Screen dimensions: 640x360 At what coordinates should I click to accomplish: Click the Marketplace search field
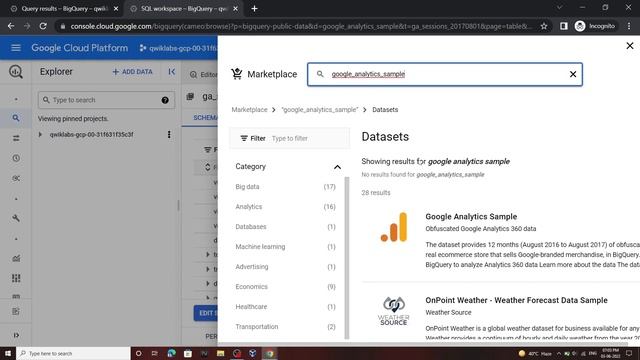click(x=445, y=74)
